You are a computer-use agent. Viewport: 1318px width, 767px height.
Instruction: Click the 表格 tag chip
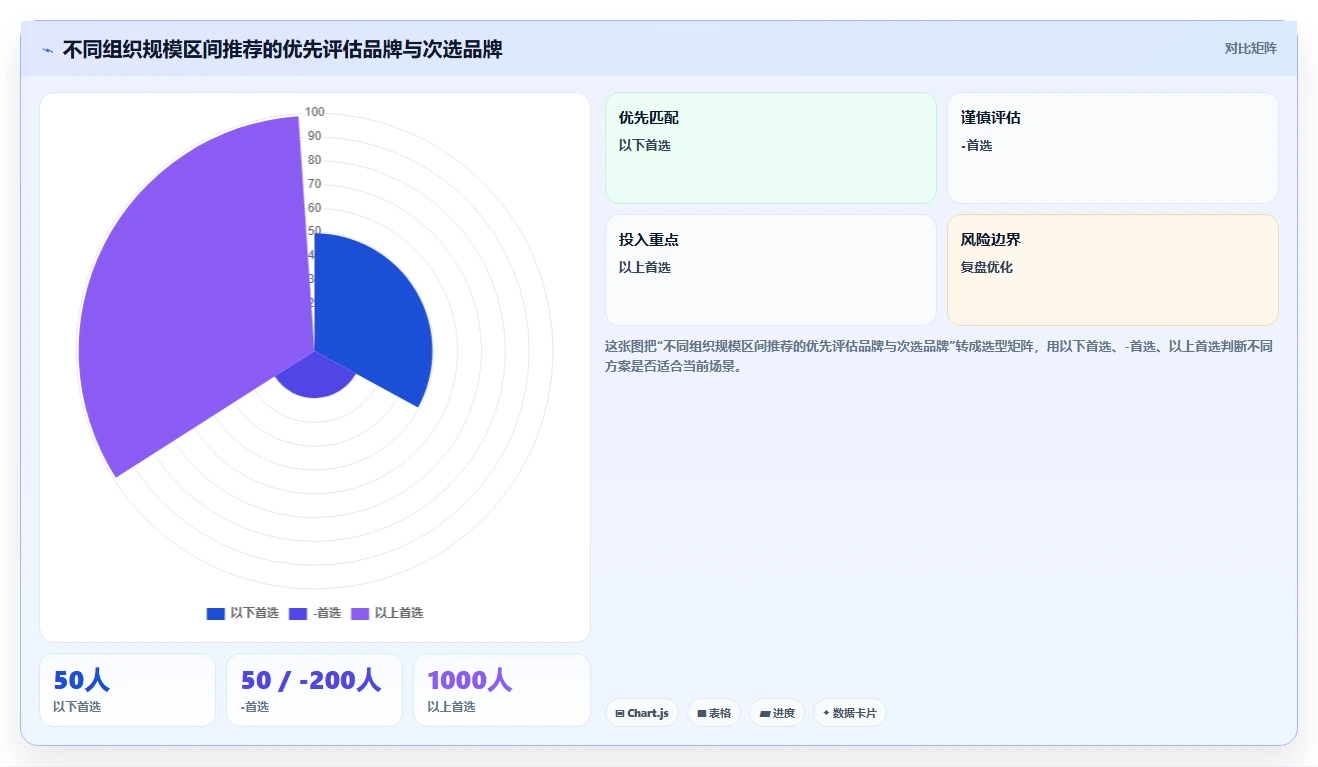tap(714, 713)
